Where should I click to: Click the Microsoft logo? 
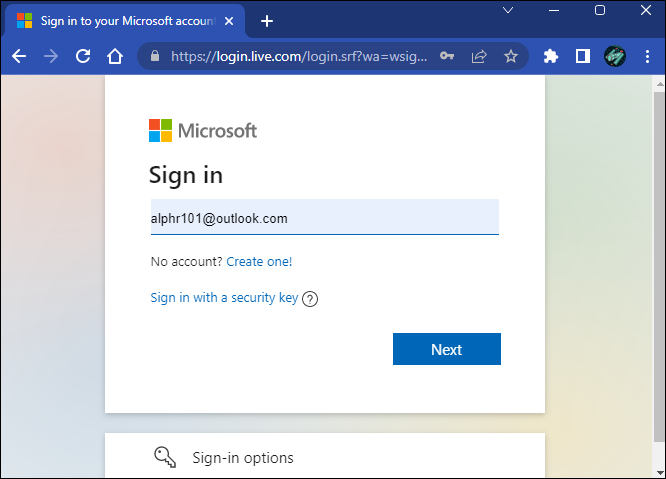tap(203, 130)
